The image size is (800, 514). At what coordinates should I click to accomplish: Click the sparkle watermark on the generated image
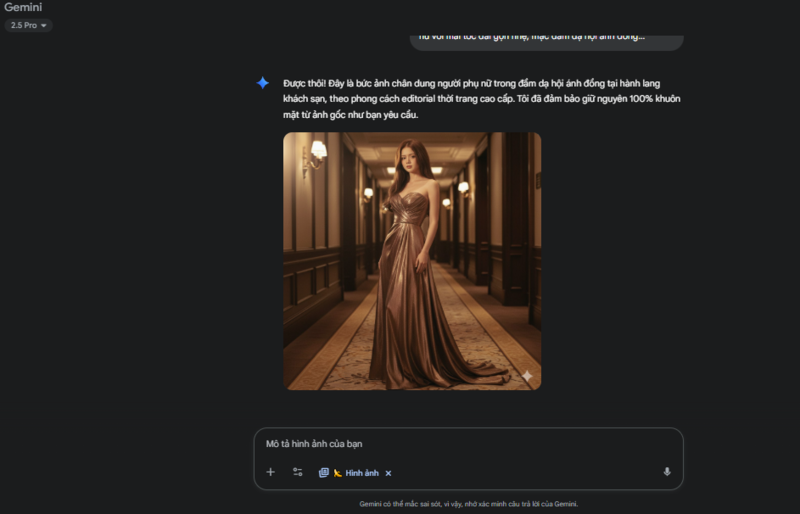point(527,376)
